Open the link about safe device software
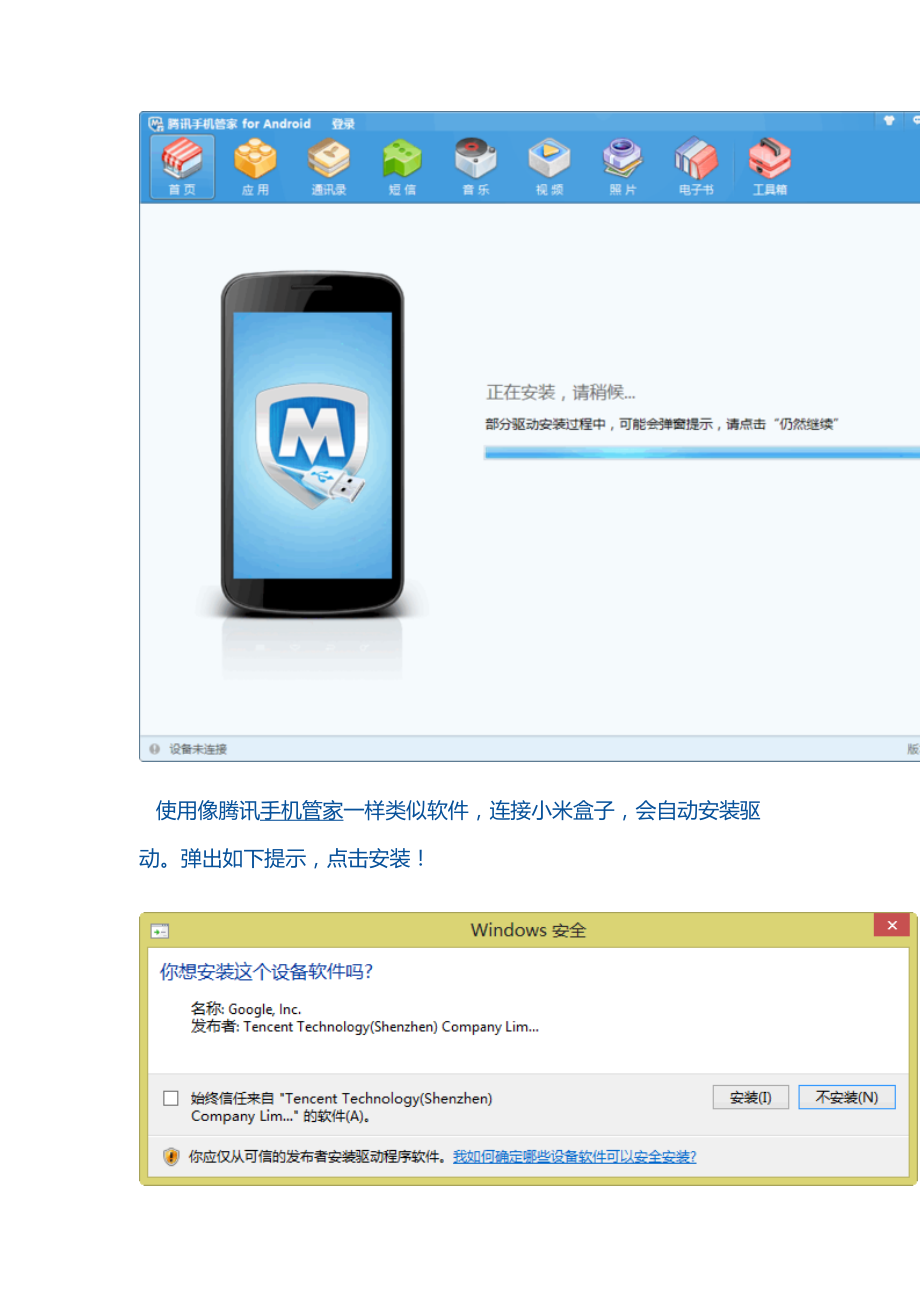The width and height of the screenshot is (920, 1302). [x=575, y=1156]
